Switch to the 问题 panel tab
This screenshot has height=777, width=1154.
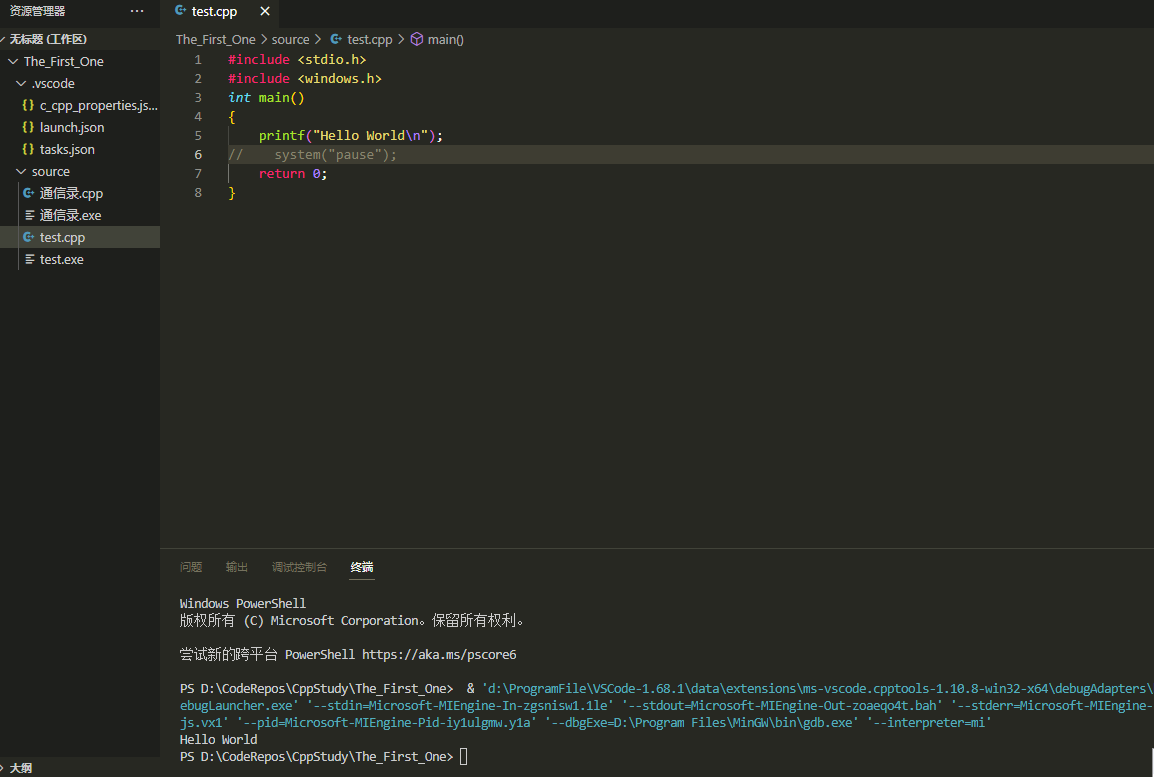[191, 567]
